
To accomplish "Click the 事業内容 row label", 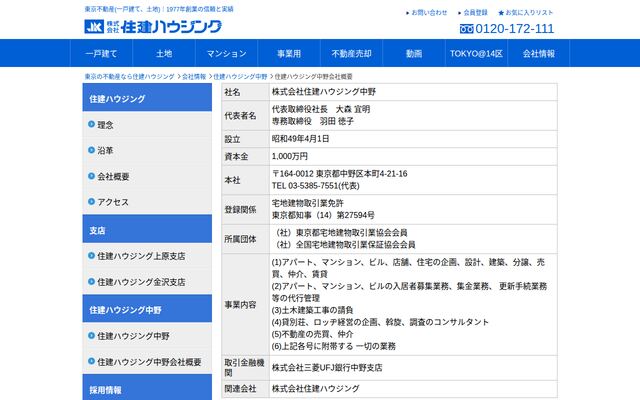I will click(x=240, y=304).
